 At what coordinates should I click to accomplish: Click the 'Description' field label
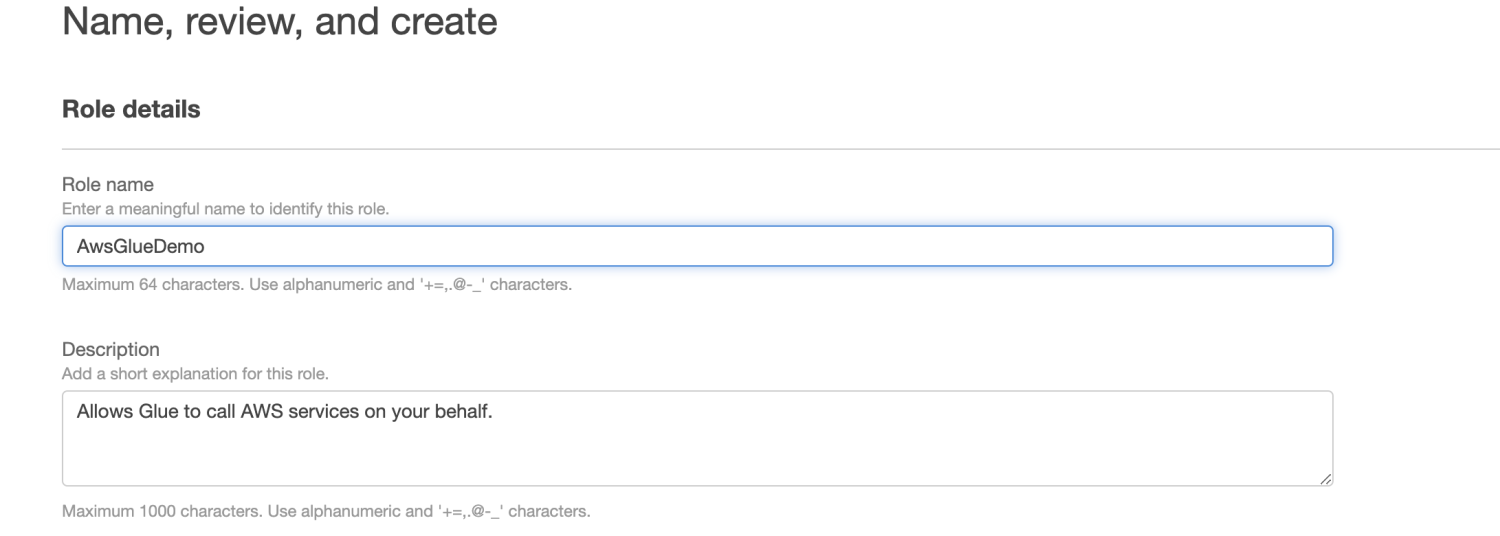111,350
